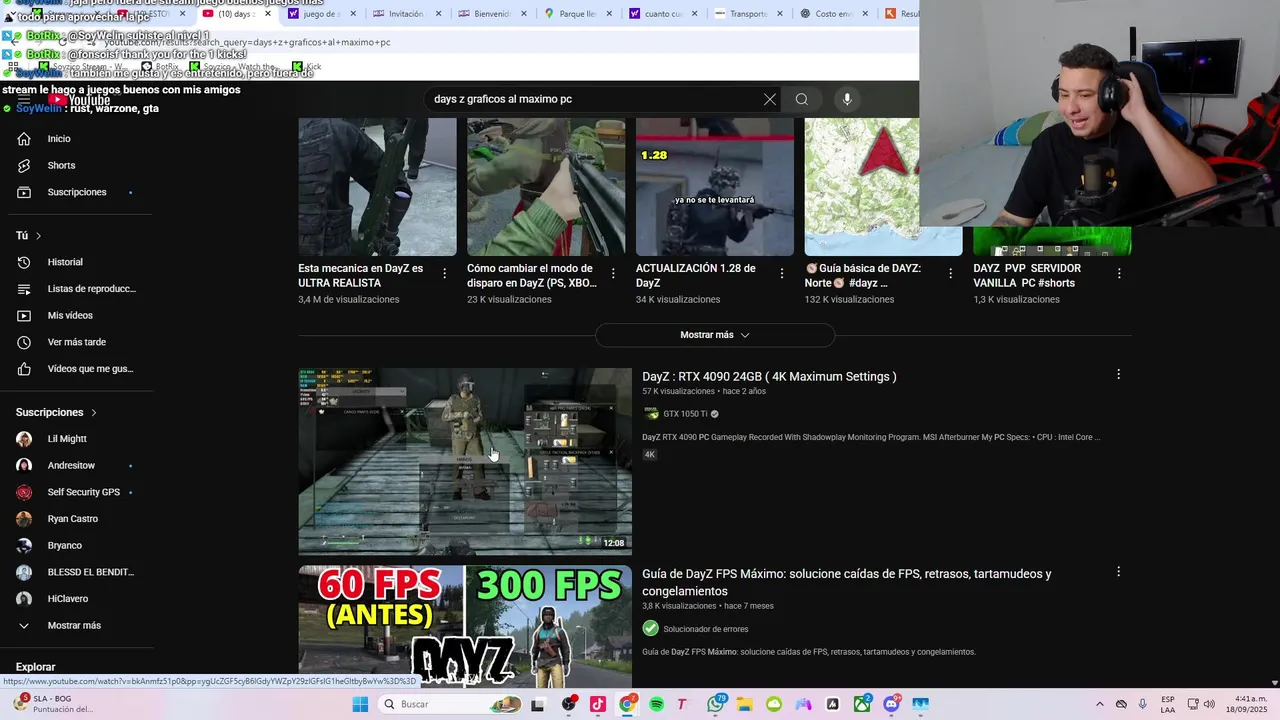1280x720 pixels.
Task: Open the SLA - BOG score widget
Action: 55,704
